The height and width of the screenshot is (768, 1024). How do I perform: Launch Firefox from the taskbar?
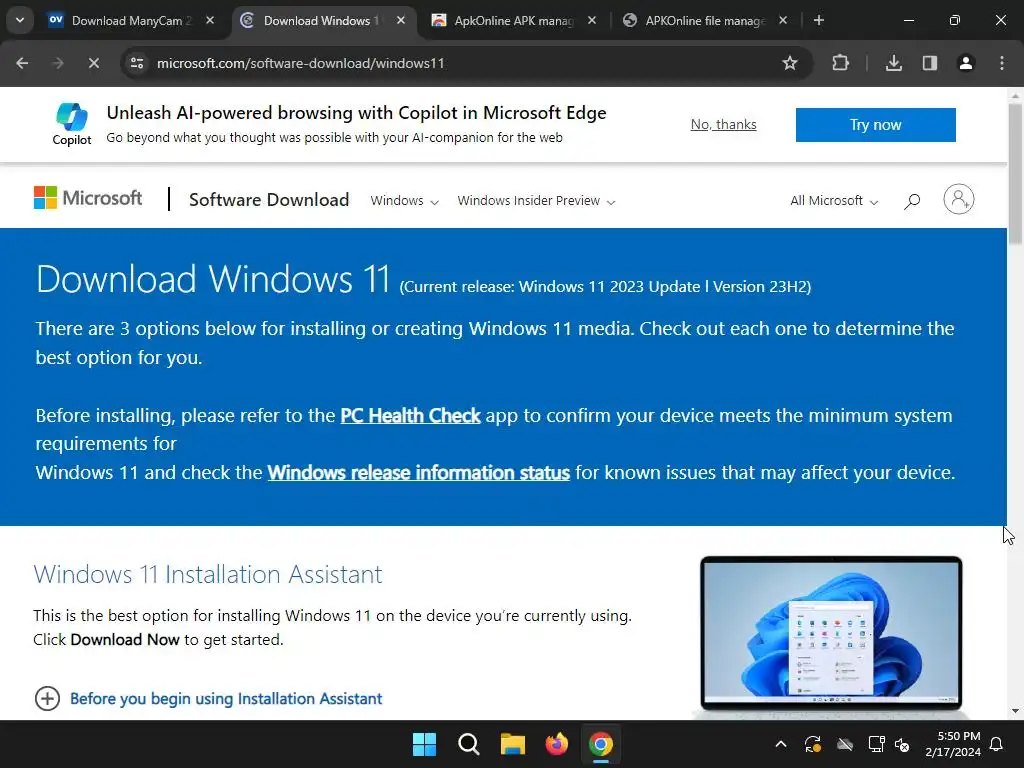point(557,744)
